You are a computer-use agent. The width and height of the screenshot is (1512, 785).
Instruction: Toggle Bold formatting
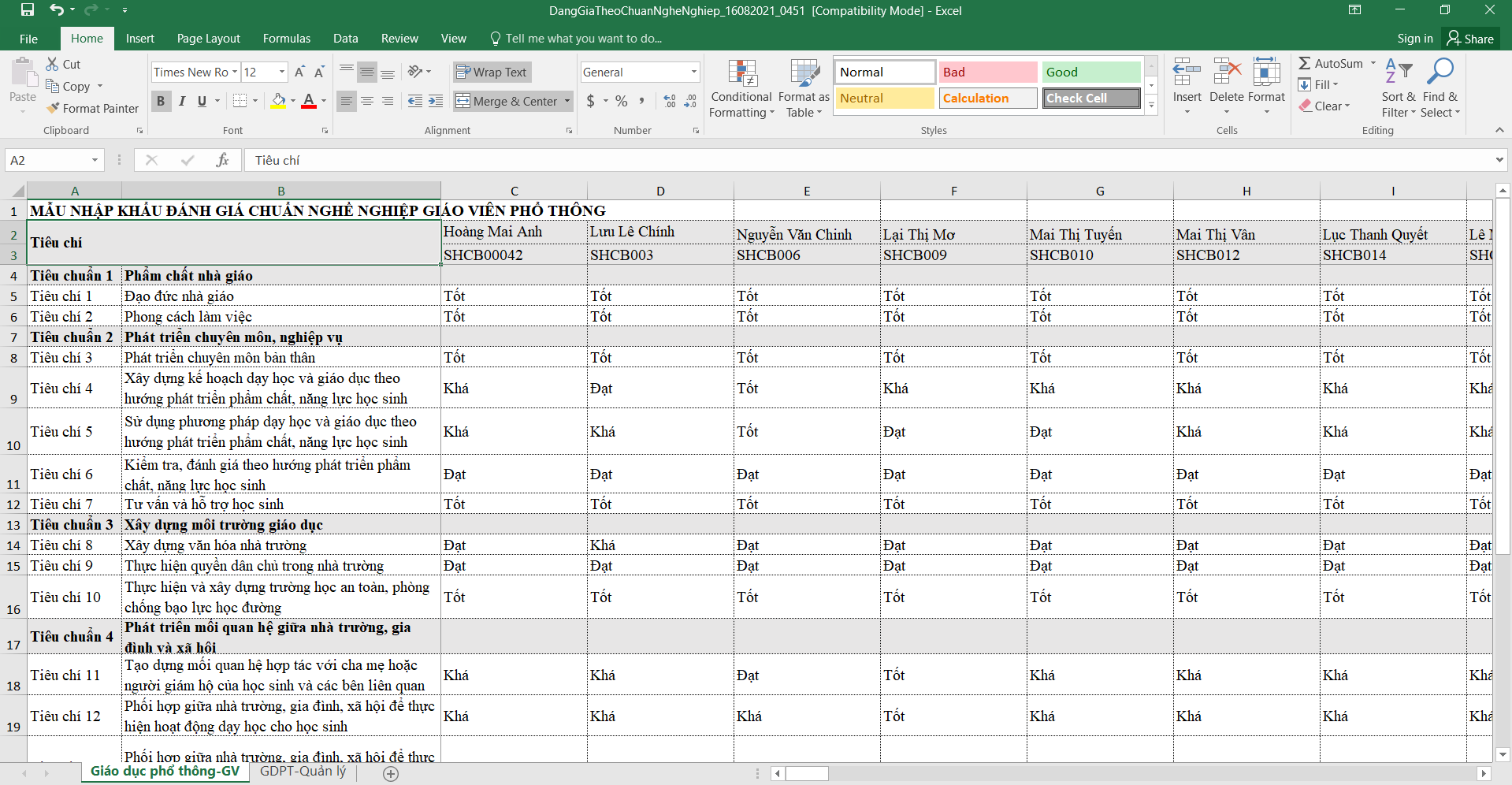tap(161, 101)
